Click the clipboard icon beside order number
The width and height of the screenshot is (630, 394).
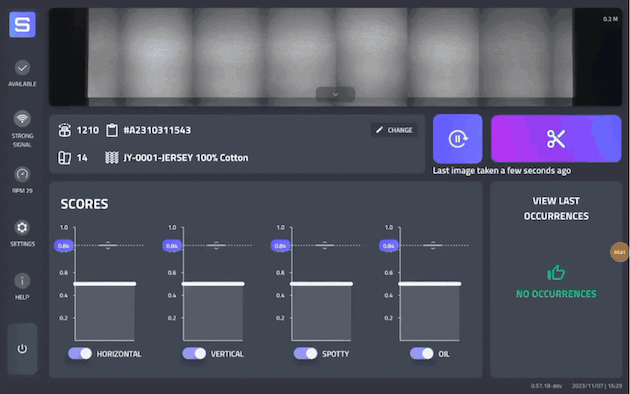112,130
